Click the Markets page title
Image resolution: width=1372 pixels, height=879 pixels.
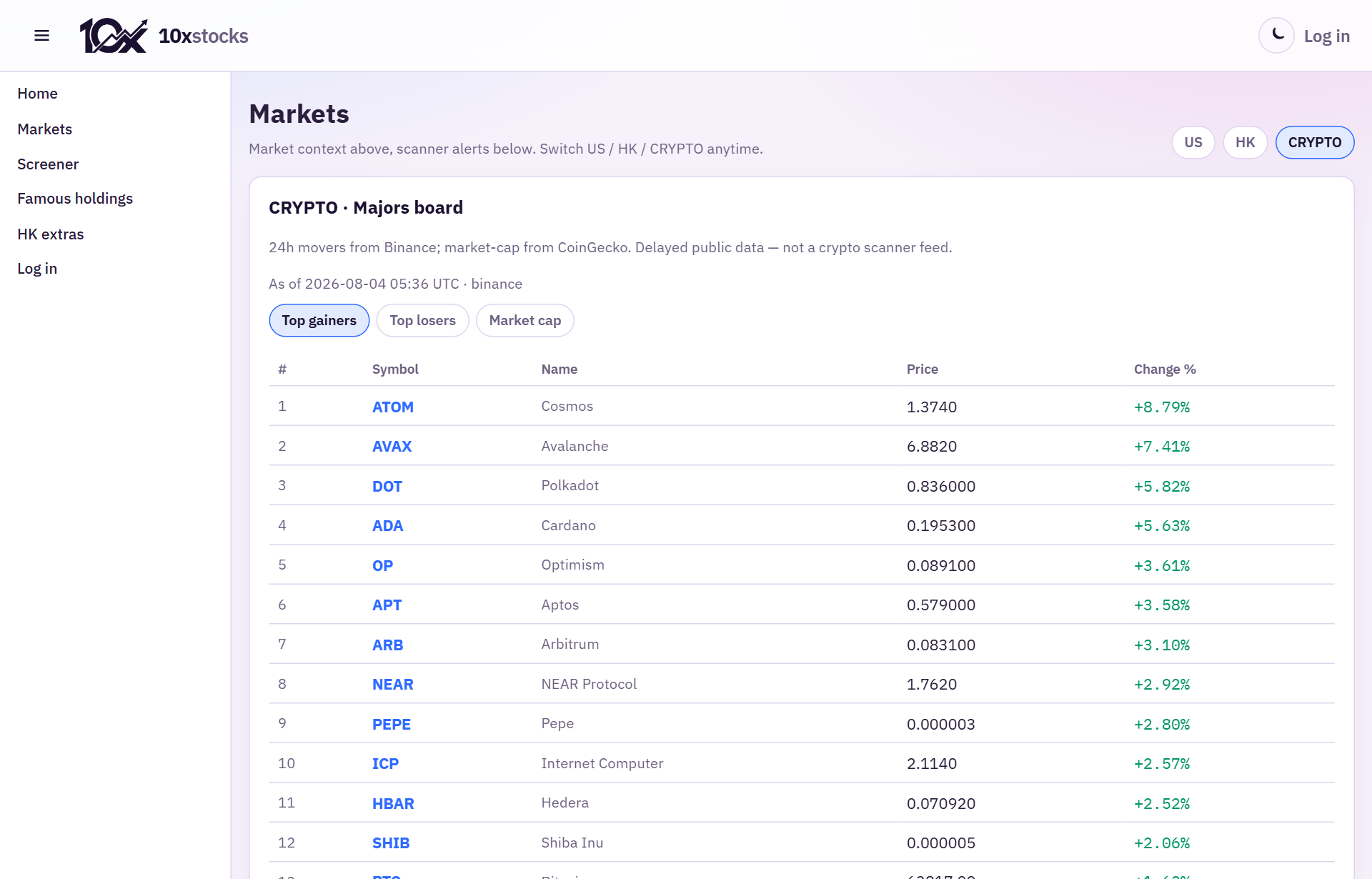299,114
